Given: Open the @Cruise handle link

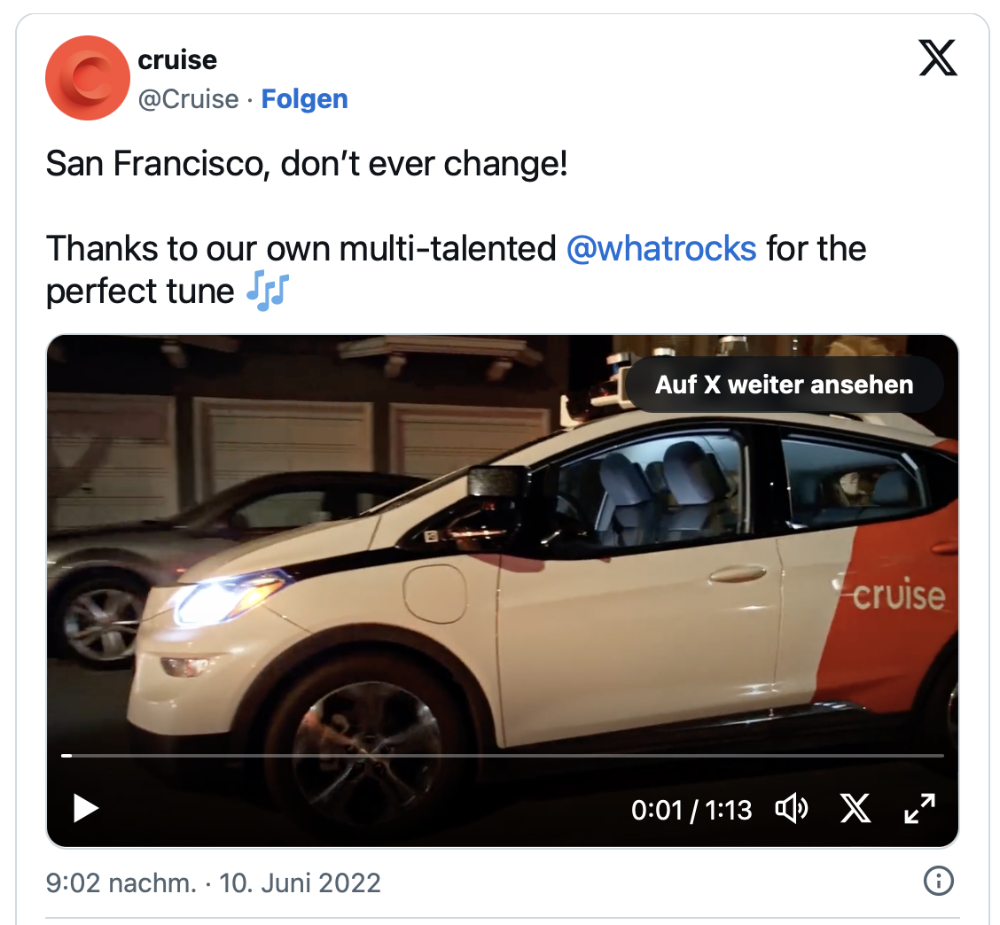Looking at the screenshot, I should pyautogui.click(x=188, y=99).
